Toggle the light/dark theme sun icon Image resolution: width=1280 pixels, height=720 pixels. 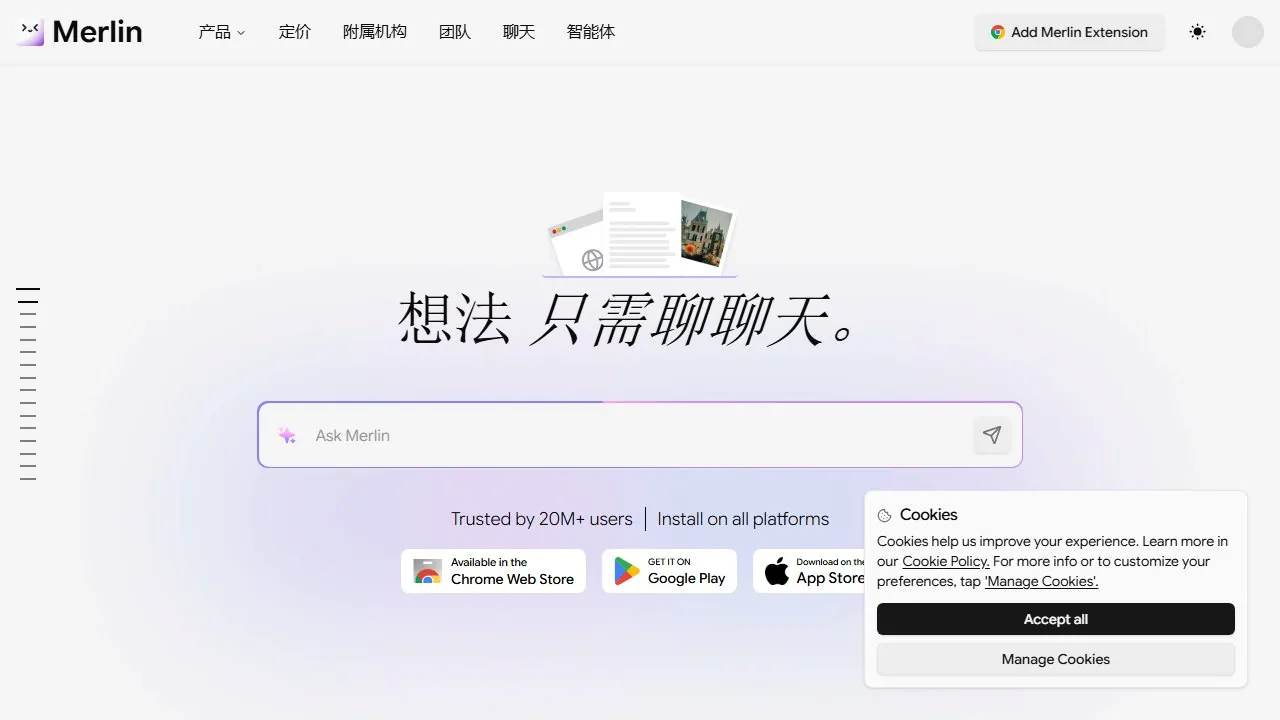1197,32
